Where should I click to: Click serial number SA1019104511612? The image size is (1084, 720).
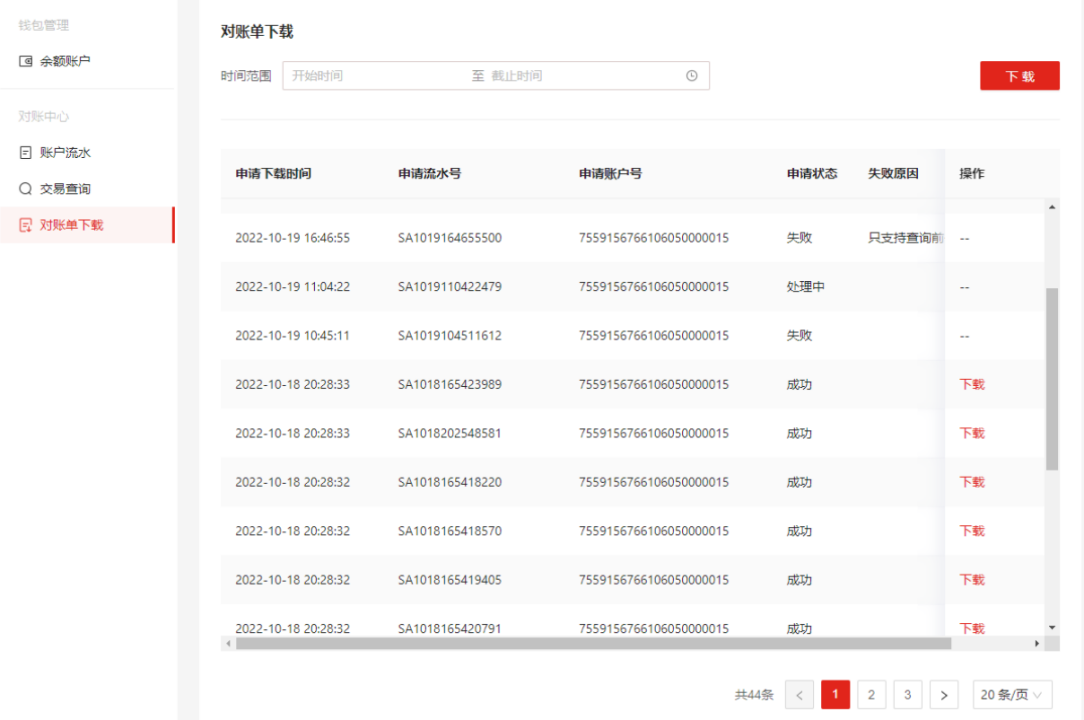pyautogui.click(x=449, y=335)
